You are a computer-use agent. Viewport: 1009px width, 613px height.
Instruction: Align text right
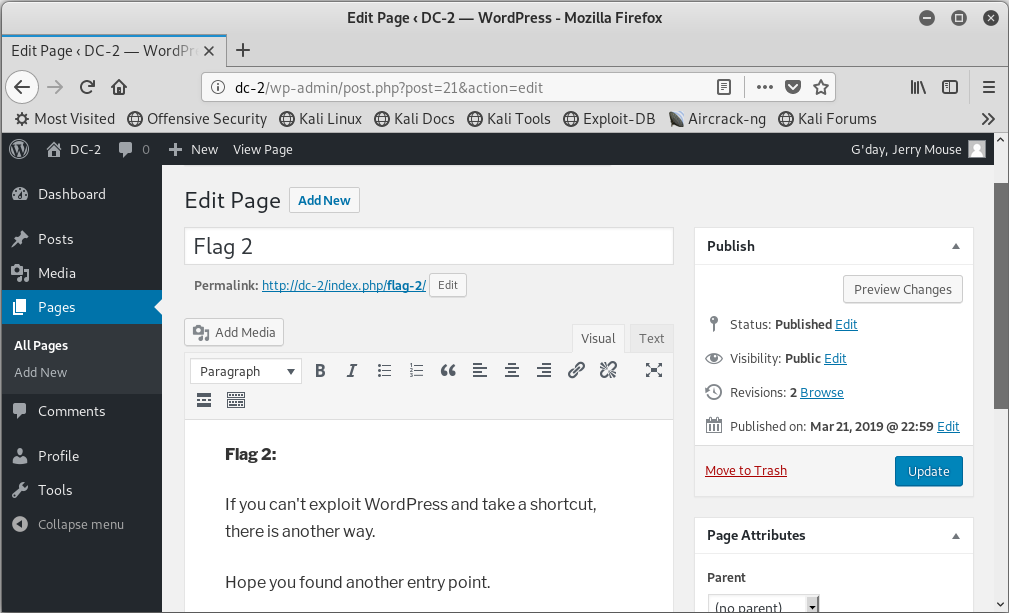(544, 371)
